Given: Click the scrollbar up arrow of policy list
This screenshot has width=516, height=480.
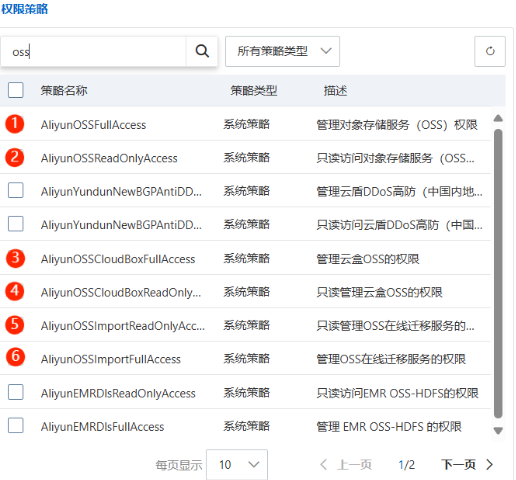Looking at the screenshot, I should tap(498, 118).
